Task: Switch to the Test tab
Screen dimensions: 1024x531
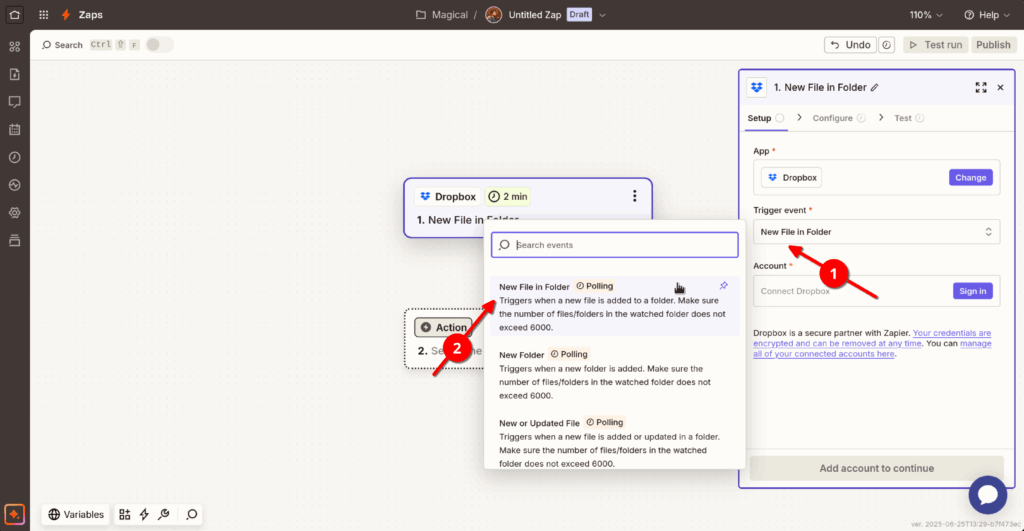Action: click(x=909, y=118)
